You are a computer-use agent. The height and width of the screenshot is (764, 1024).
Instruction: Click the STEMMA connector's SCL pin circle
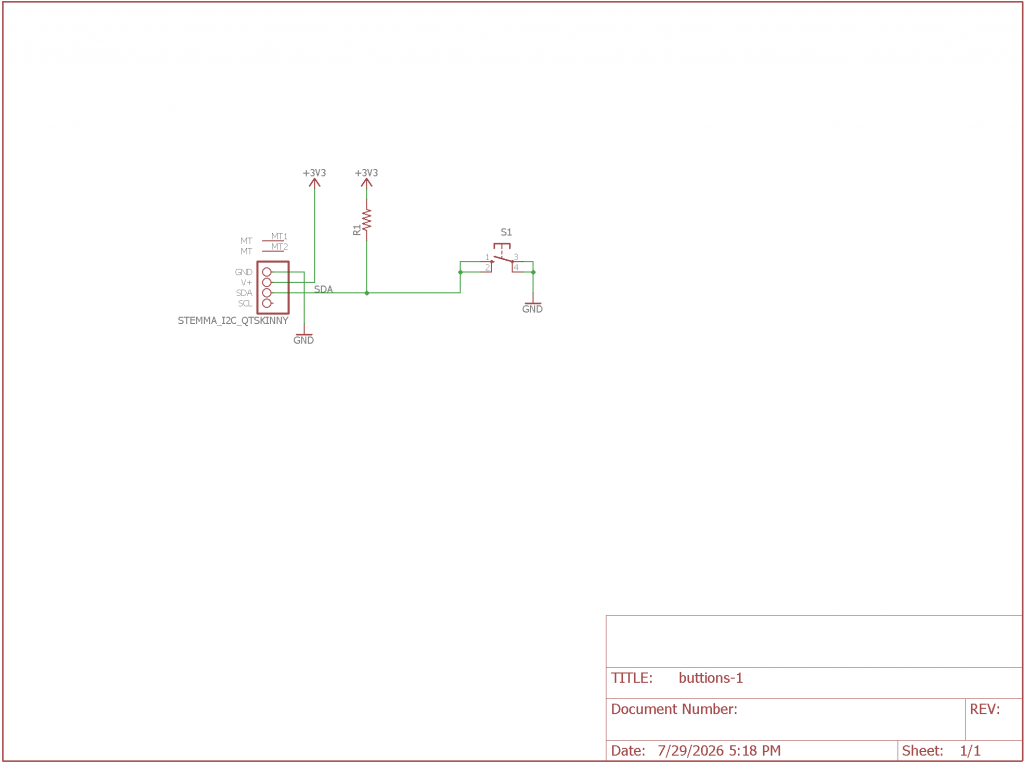coord(266,303)
